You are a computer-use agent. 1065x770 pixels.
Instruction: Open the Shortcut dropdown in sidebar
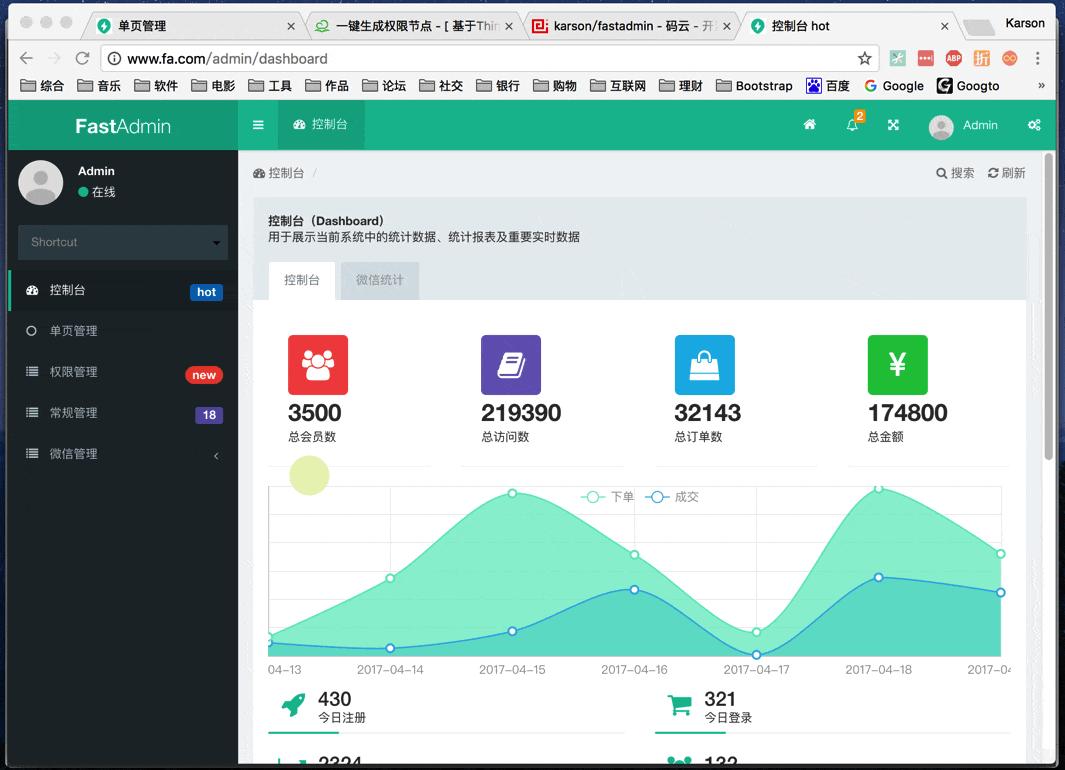(x=123, y=242)
